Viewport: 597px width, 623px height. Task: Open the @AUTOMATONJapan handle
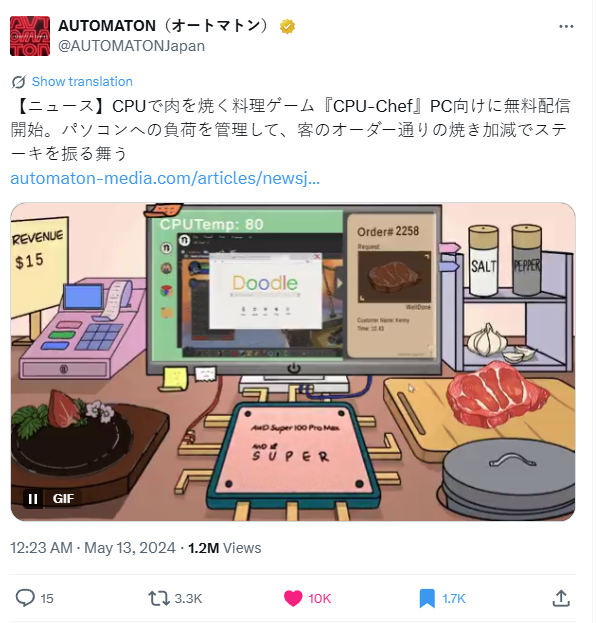pyautogui.click(x=131, y=46)
